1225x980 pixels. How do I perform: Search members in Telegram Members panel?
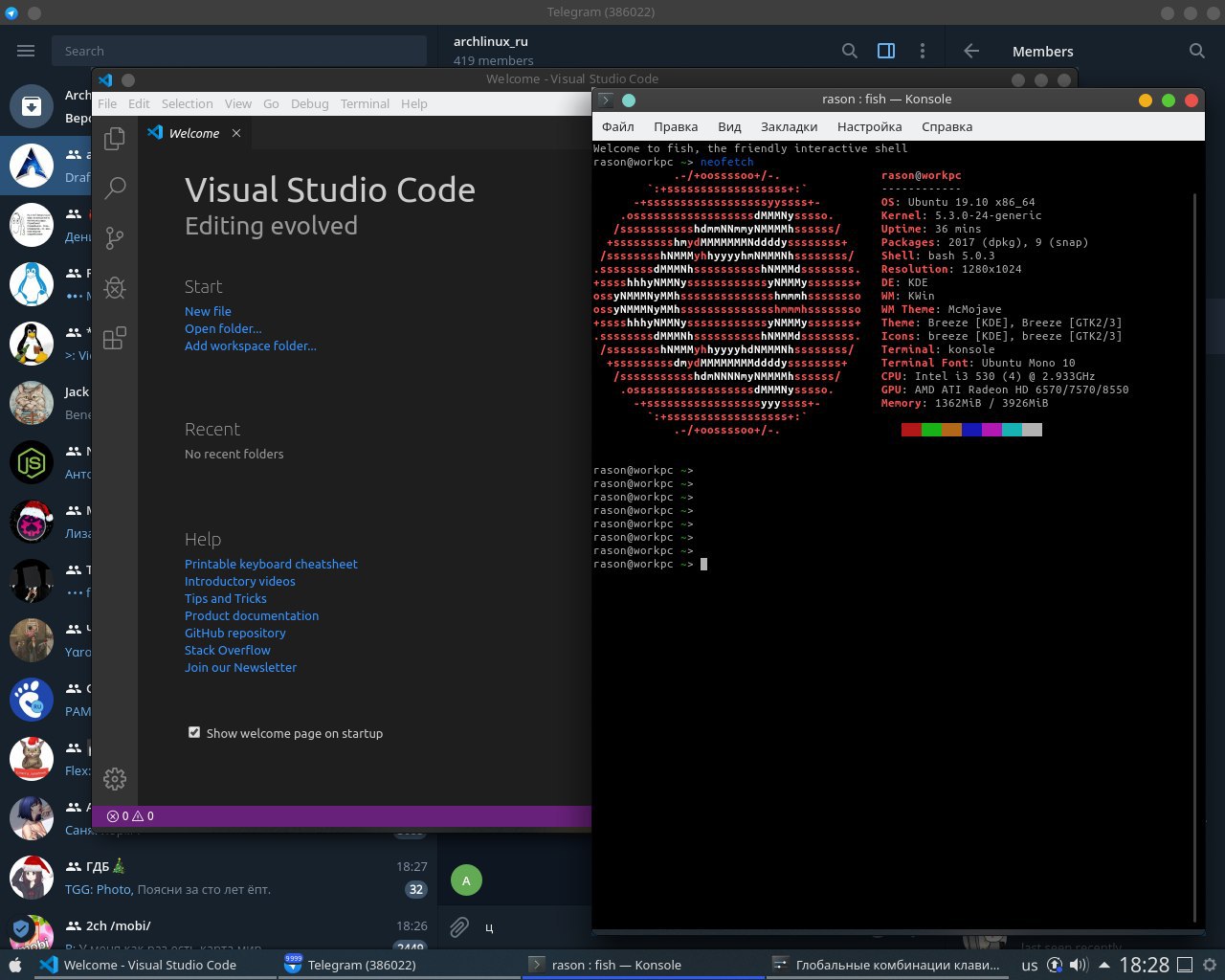coord(1196,51)
